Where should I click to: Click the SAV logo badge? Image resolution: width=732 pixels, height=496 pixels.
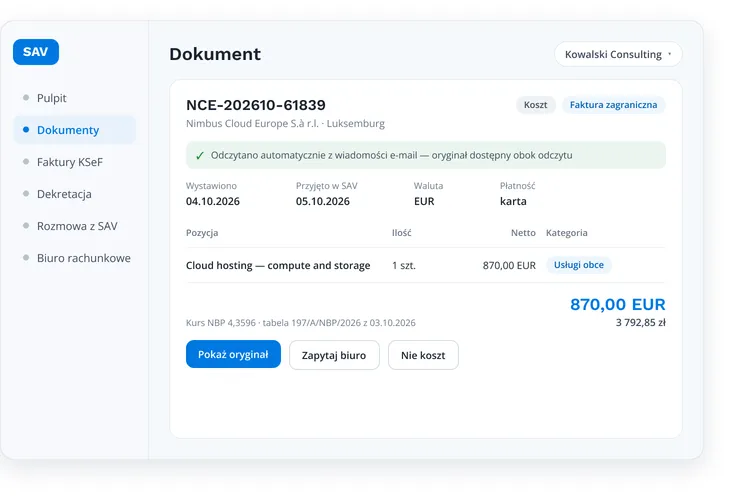36,52
